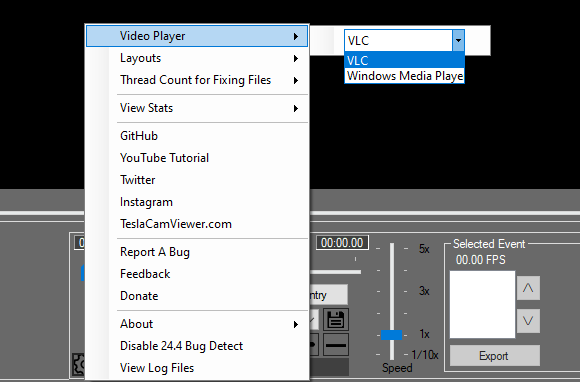Choose Windows Media Player from the list
Image resolution: width=580 pixels, height=382 pixels.
coord(405,76)
